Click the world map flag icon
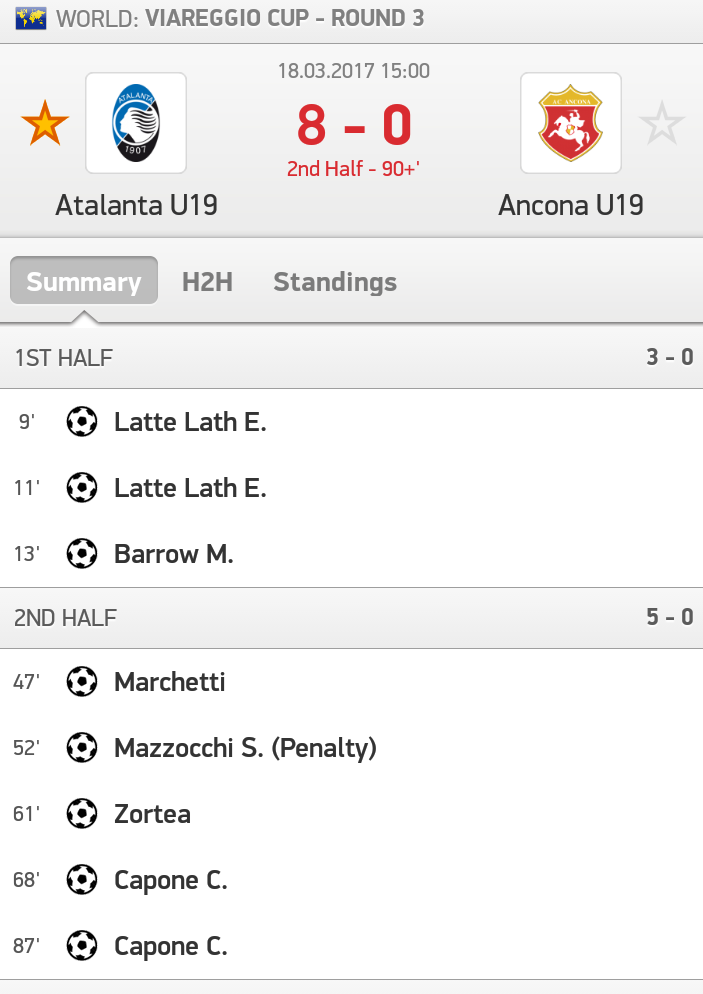The width and height of the screenshot is (703, 994). 31,18
